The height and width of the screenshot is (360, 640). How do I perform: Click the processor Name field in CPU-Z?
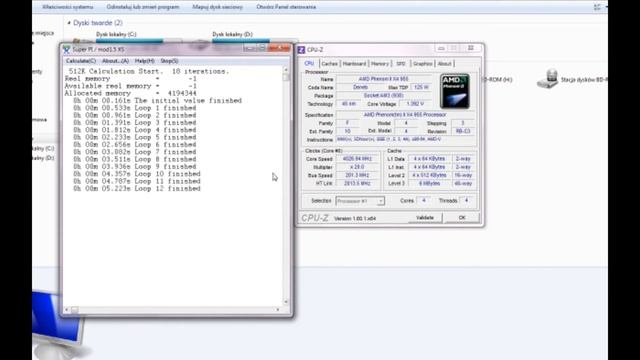(x=384, y=79)
